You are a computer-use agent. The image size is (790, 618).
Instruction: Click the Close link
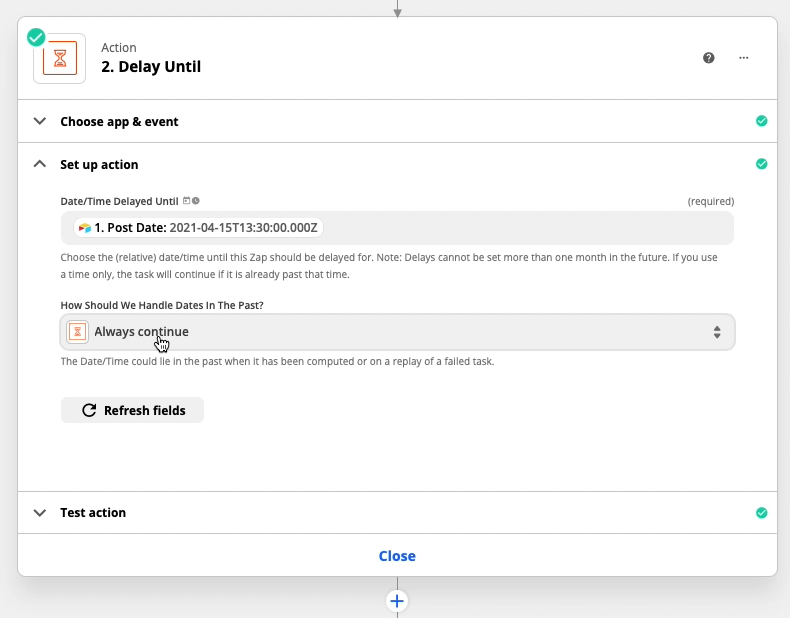click(x=397, y=556)
